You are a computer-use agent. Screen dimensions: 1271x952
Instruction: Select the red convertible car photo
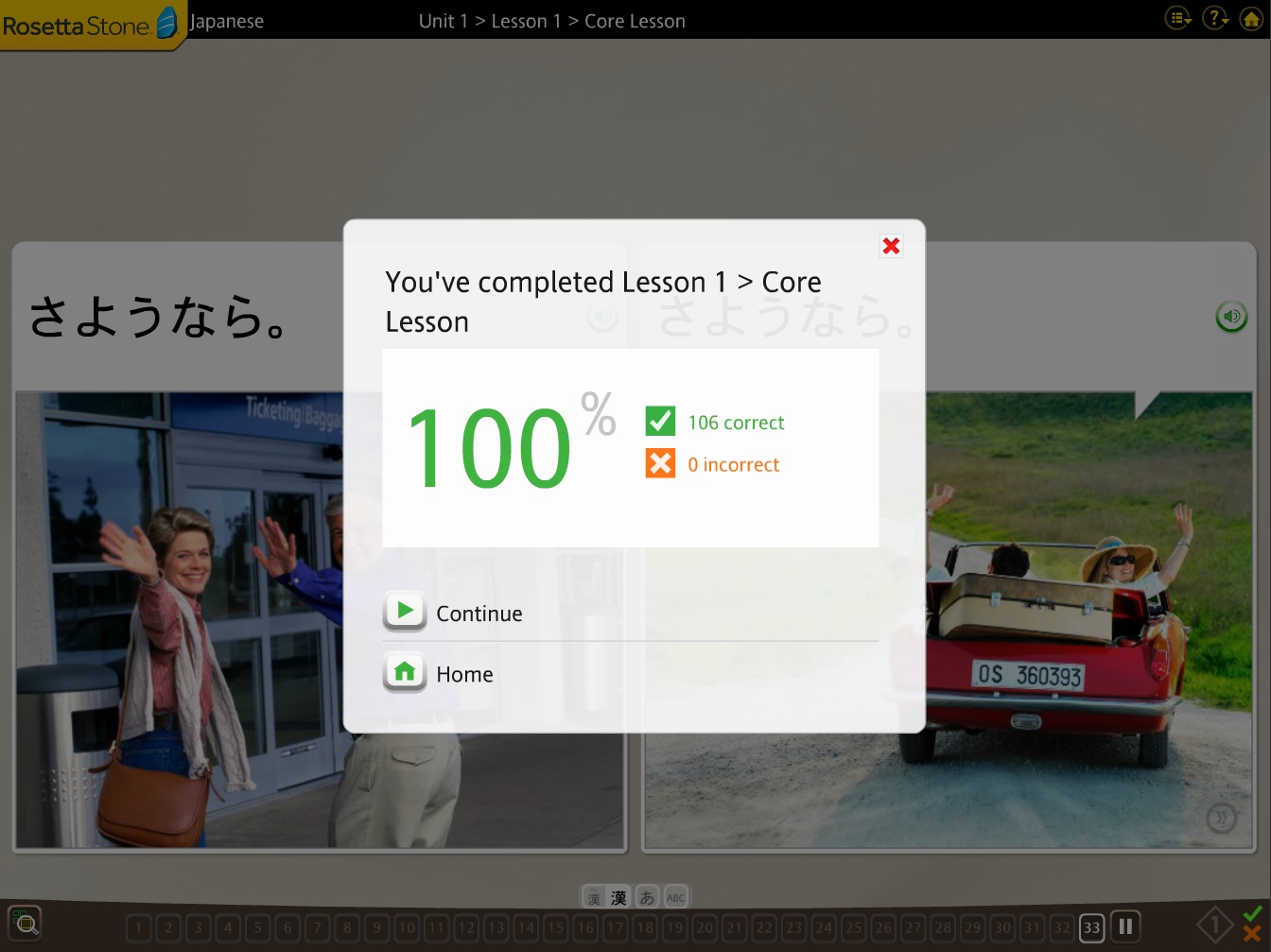click(x=949, y=620)
